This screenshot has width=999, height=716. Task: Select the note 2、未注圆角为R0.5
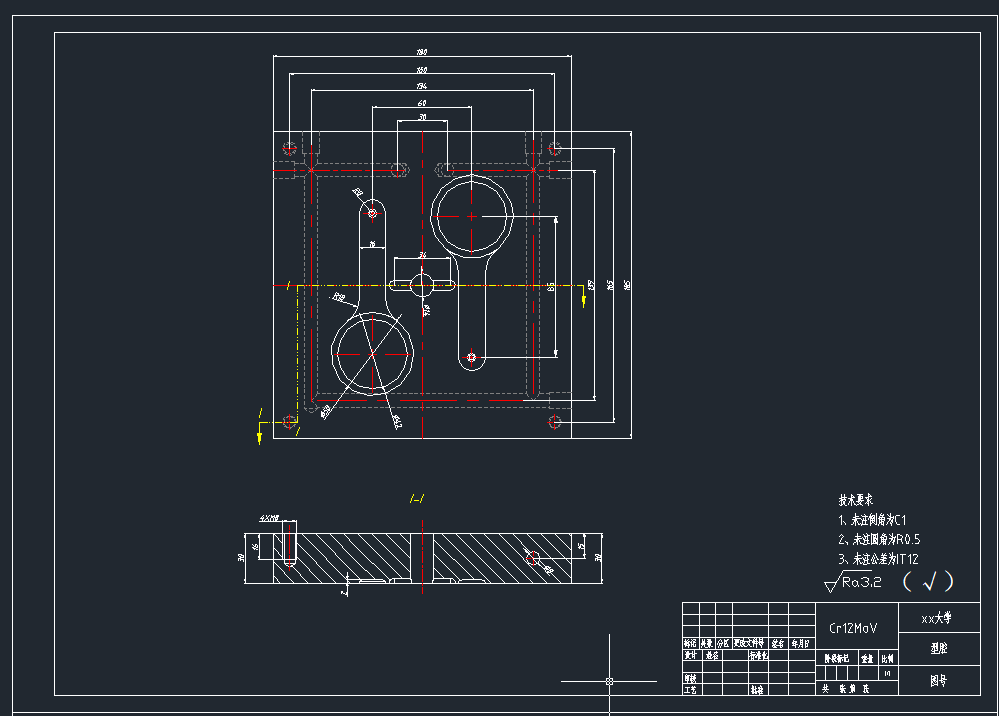pos(879,540)
